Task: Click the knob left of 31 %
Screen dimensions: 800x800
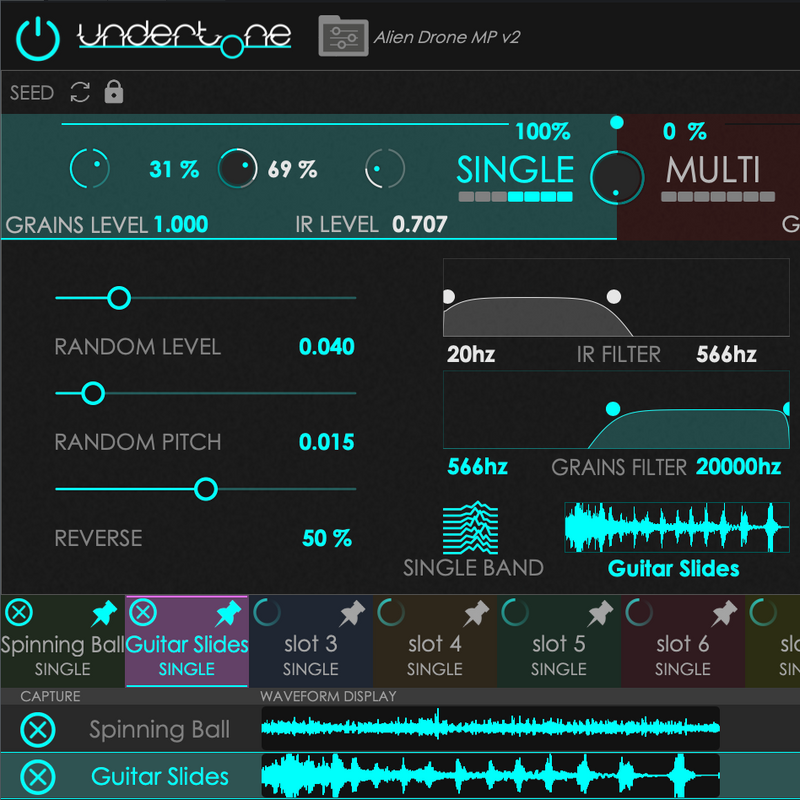Action: (90, 168)
